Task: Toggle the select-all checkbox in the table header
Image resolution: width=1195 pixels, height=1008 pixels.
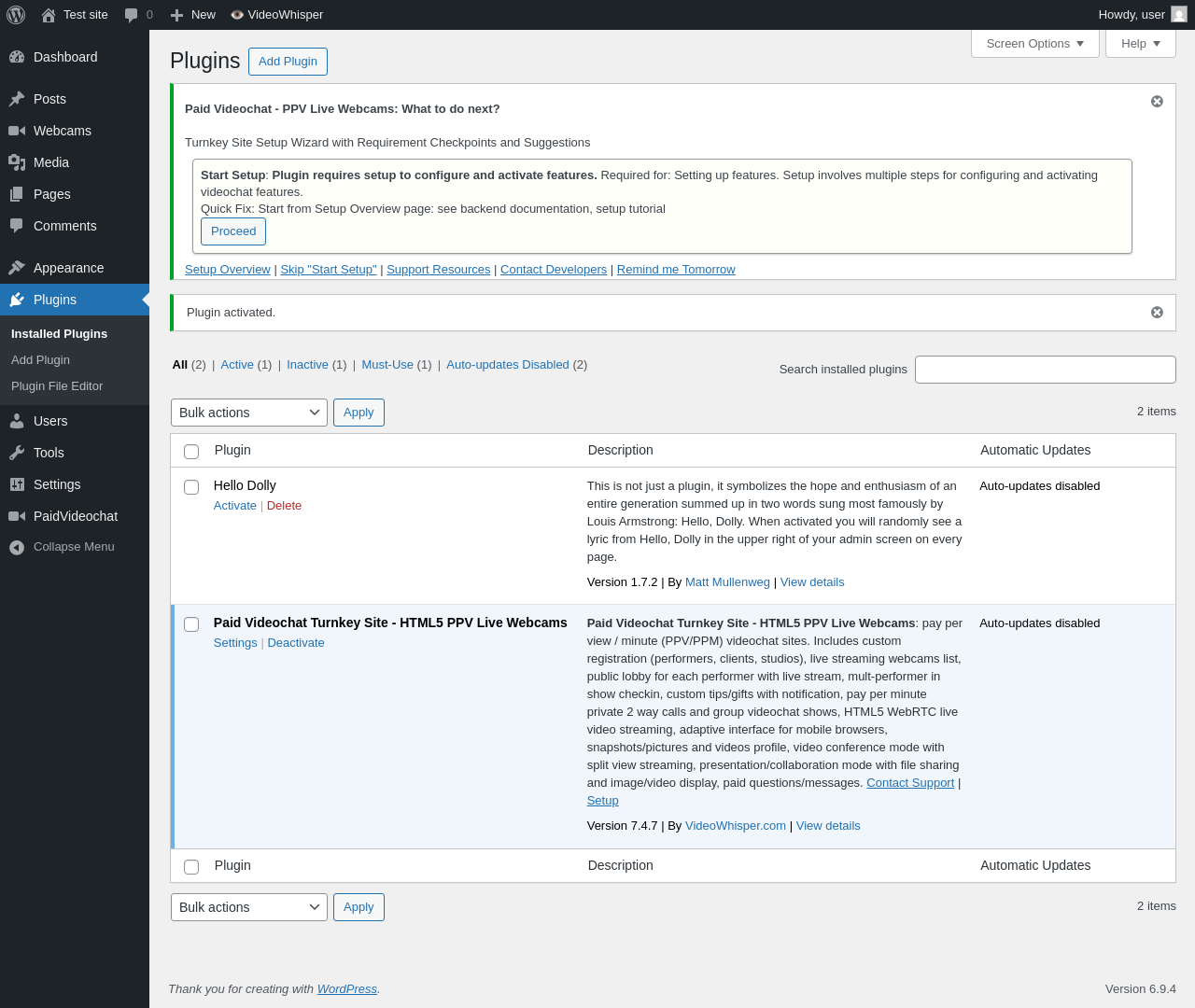Action: [x=191, y=452]
